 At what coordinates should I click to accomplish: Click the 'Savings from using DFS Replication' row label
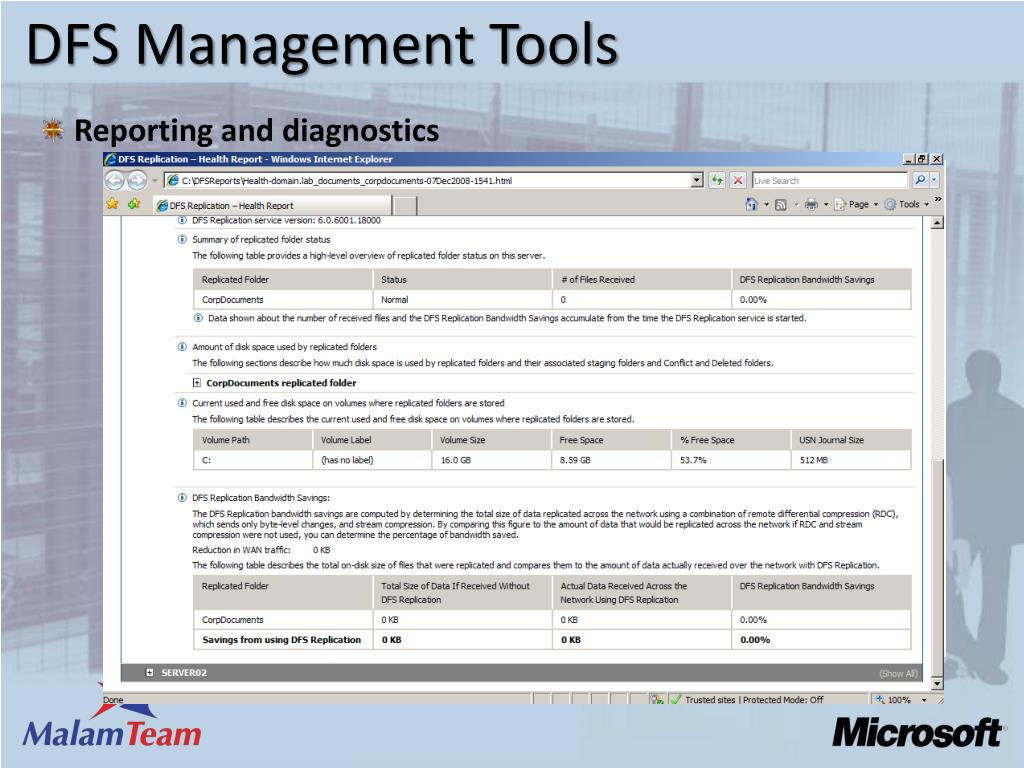pyautogui.click(x=281, y=640)
